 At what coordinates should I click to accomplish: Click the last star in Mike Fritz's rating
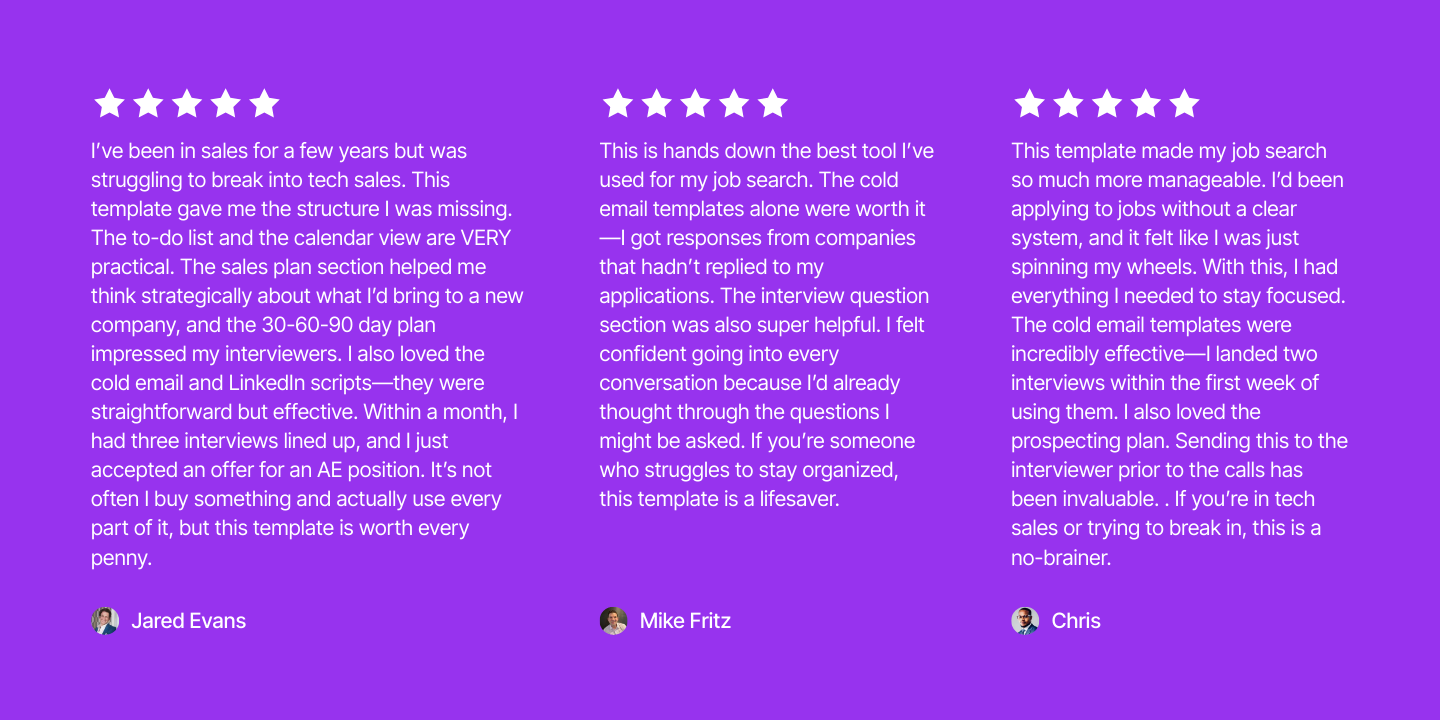(x=773, y=103)
